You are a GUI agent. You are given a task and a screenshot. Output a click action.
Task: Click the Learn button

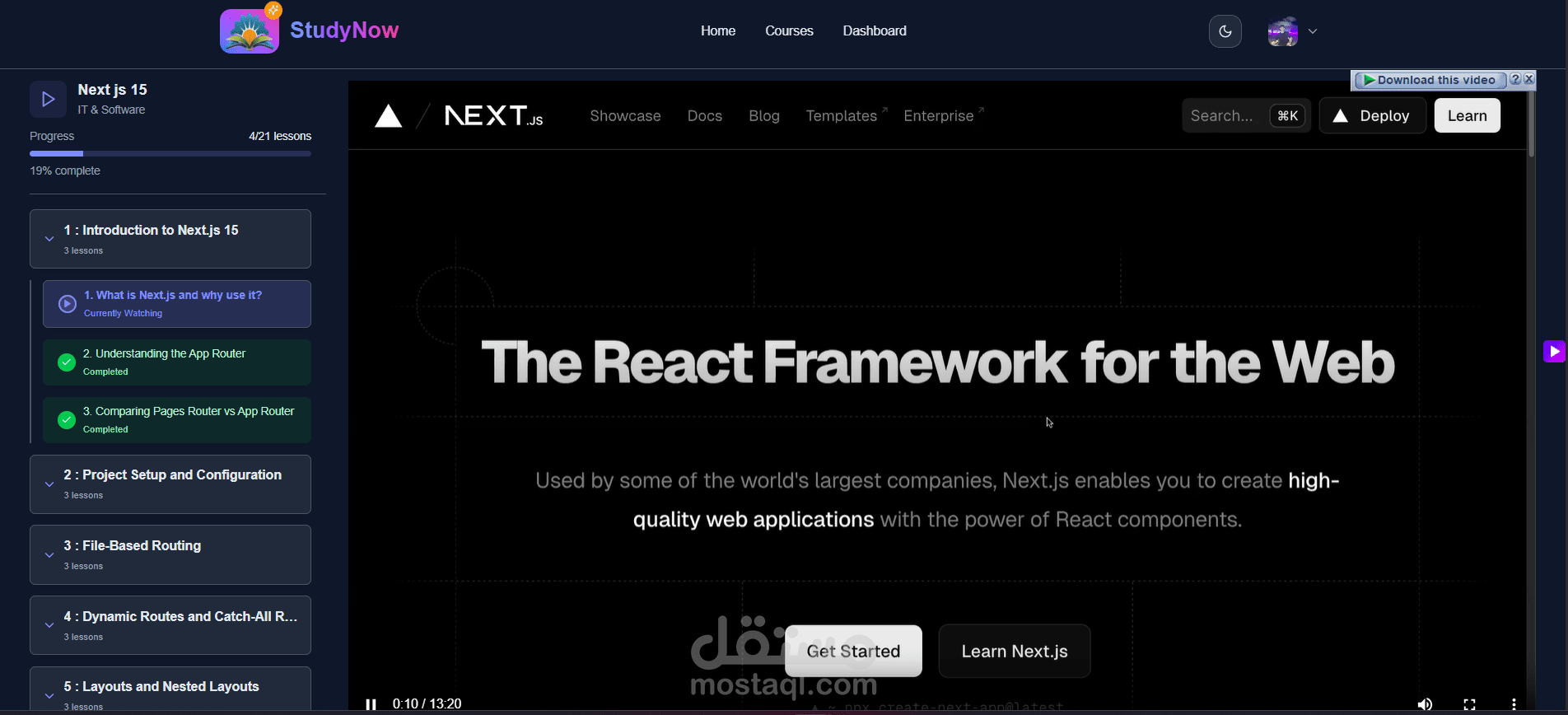(1468, 116)
